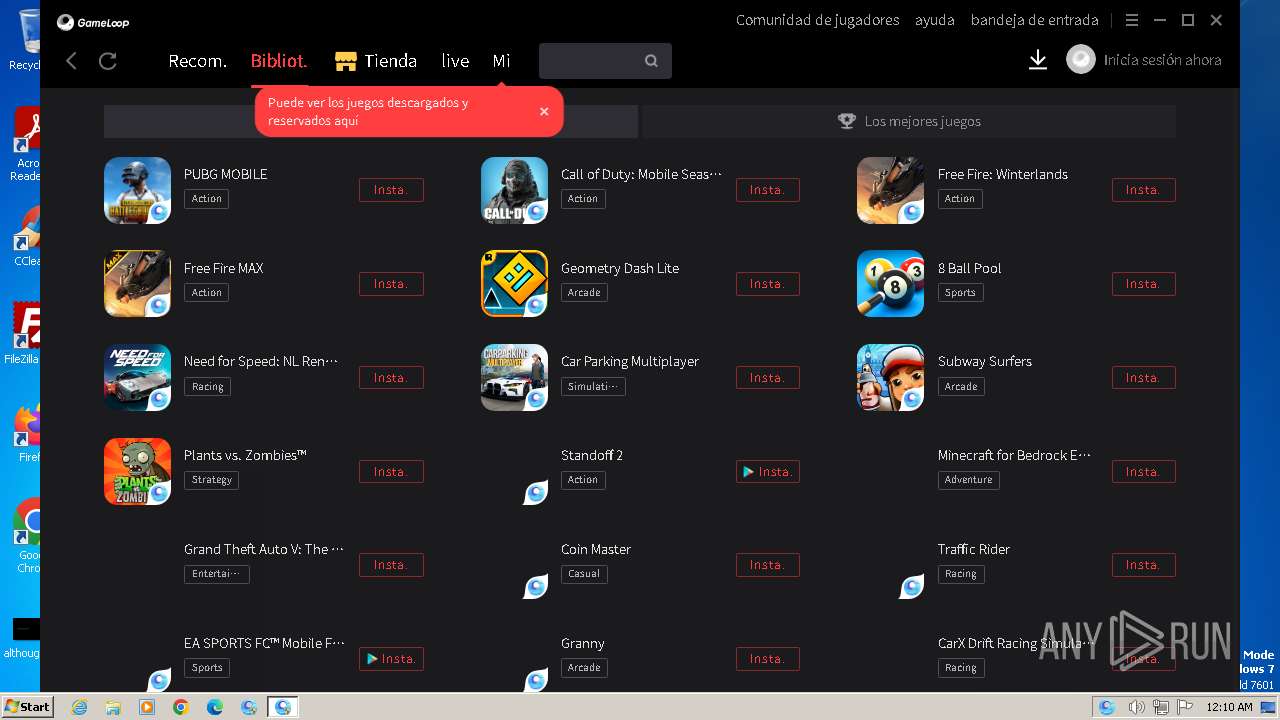Install PUBG MOBILE
The width and height of the screenshot is (1280, 720).
[391, 190]
